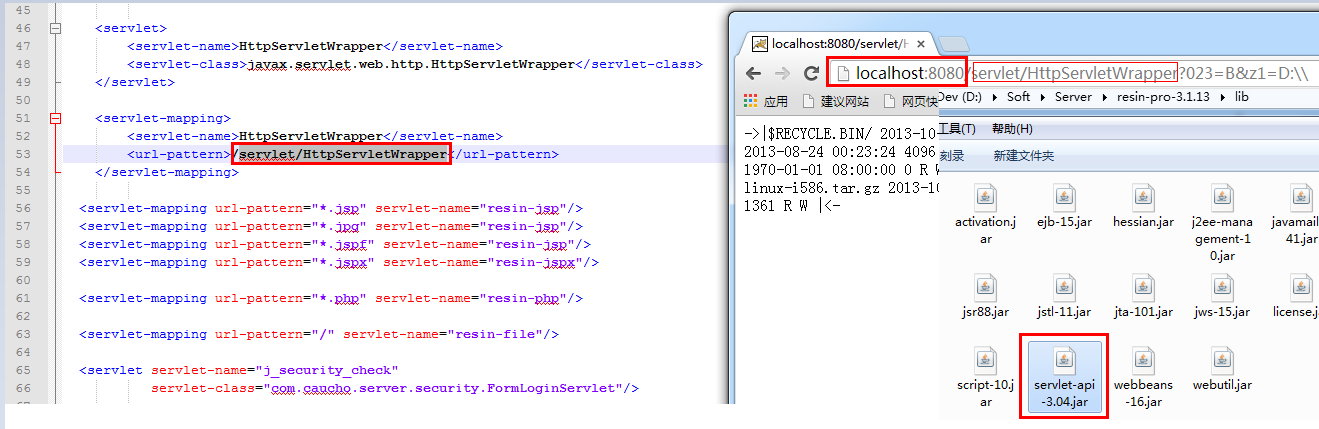1319x429 pixels.
Task: Navigate to Dev (D:) in breadcrumb
Action: point(959,97)
